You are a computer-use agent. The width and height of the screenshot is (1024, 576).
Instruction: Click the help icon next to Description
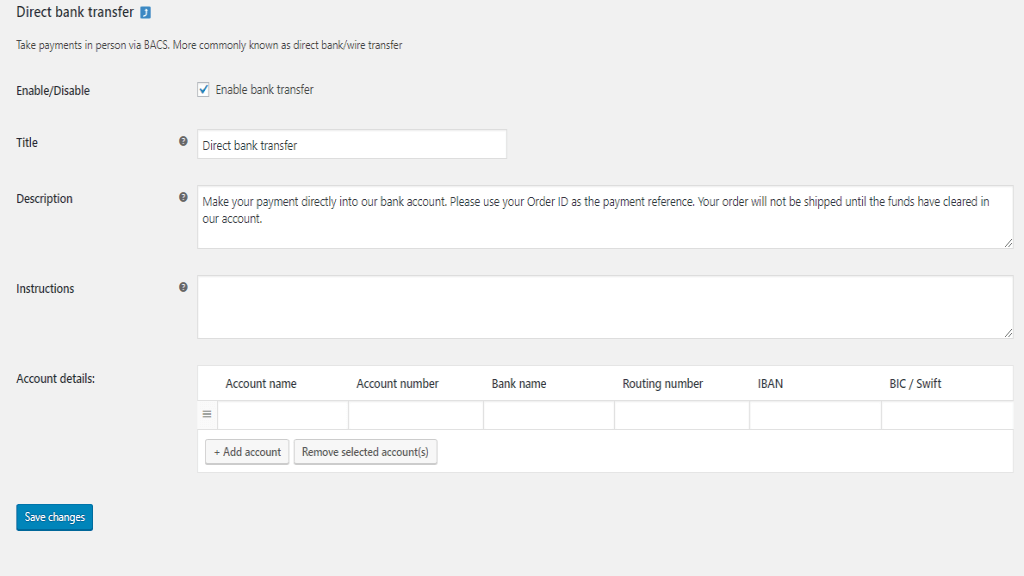pyautogui.click(x=183, y=198)
